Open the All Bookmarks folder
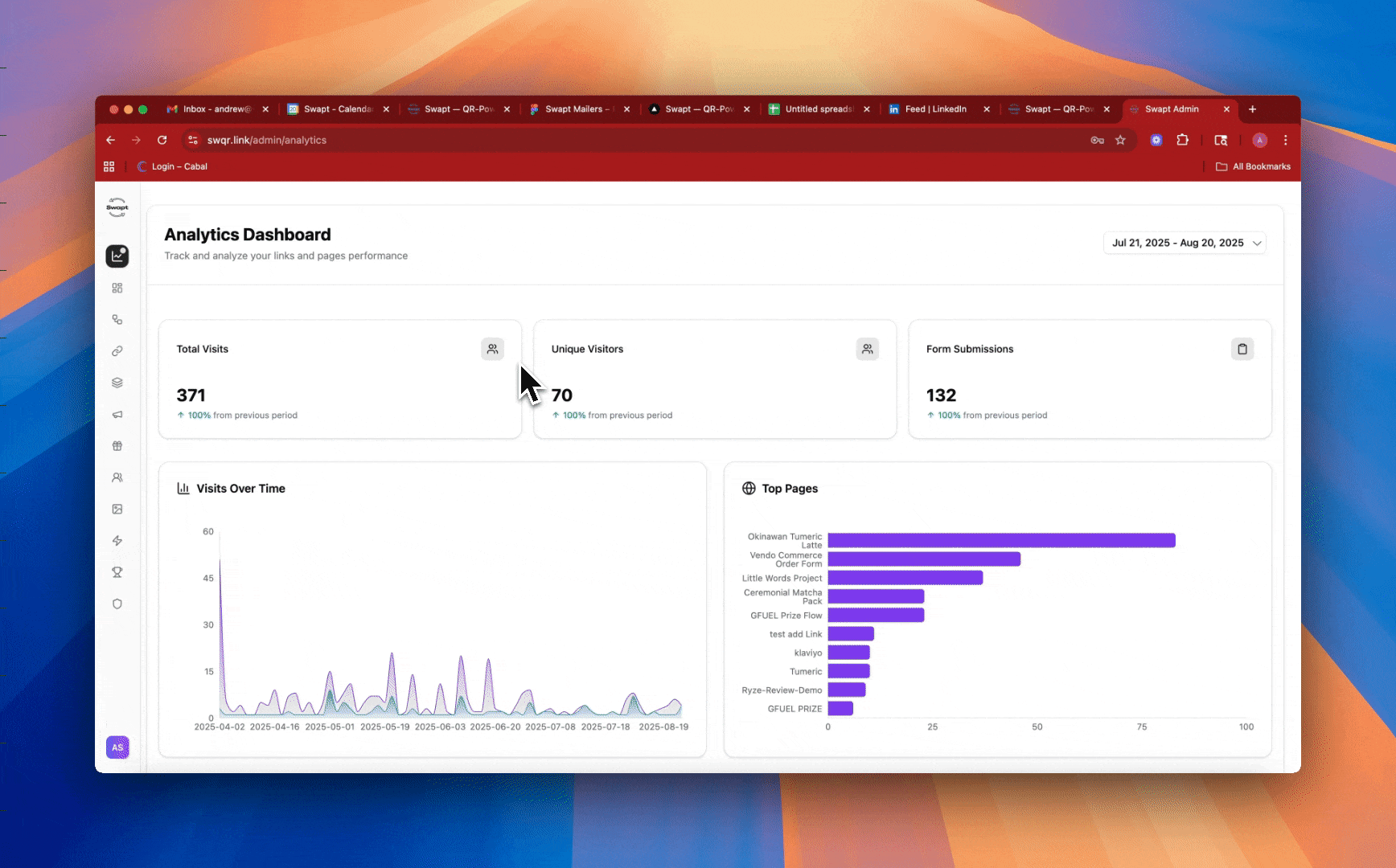Viewport: 1396px width, 868px height. 1253,166
